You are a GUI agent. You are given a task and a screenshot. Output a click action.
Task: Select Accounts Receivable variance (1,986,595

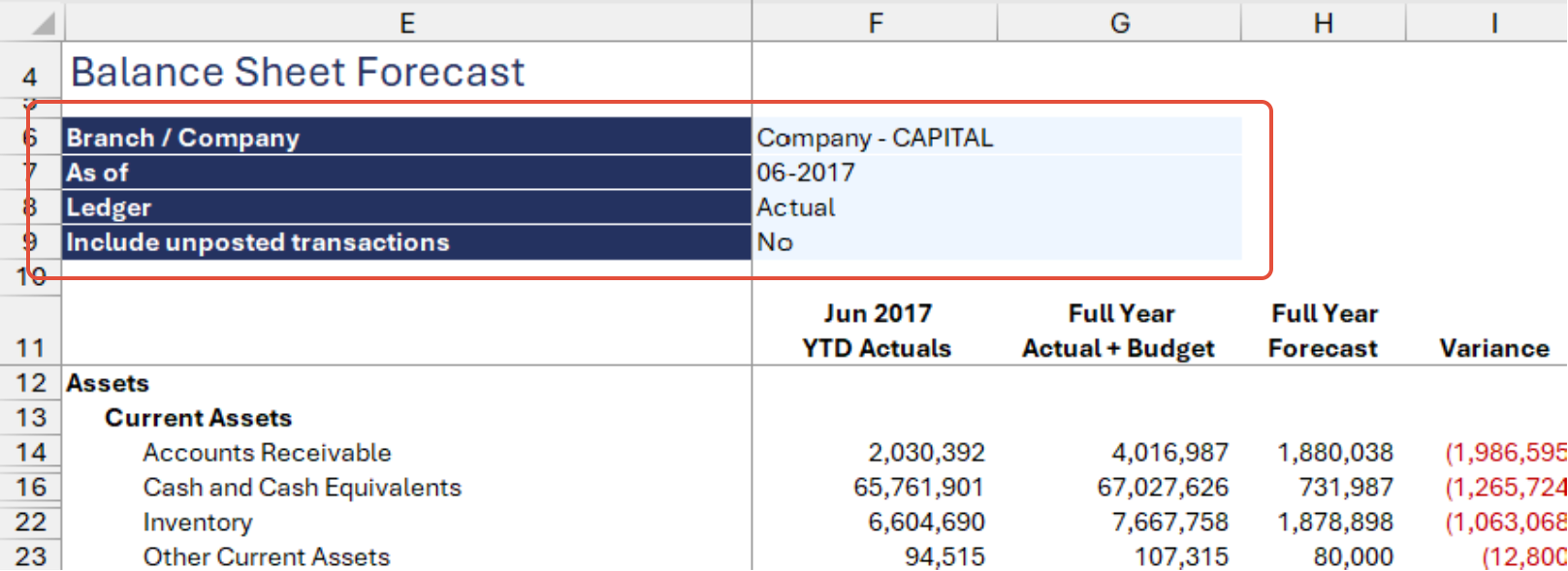(1506, 453)
